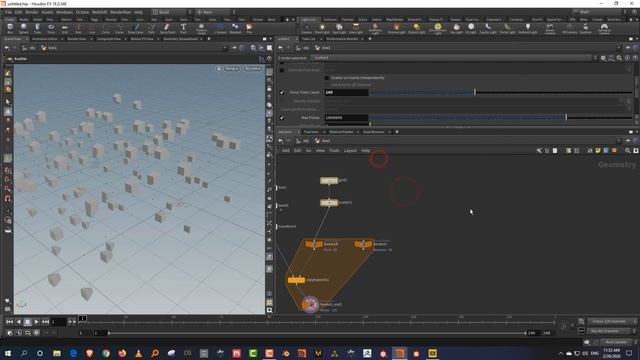Toggle the Max Points checkbox
Screen dimensions: 640x360
(282, 118)
